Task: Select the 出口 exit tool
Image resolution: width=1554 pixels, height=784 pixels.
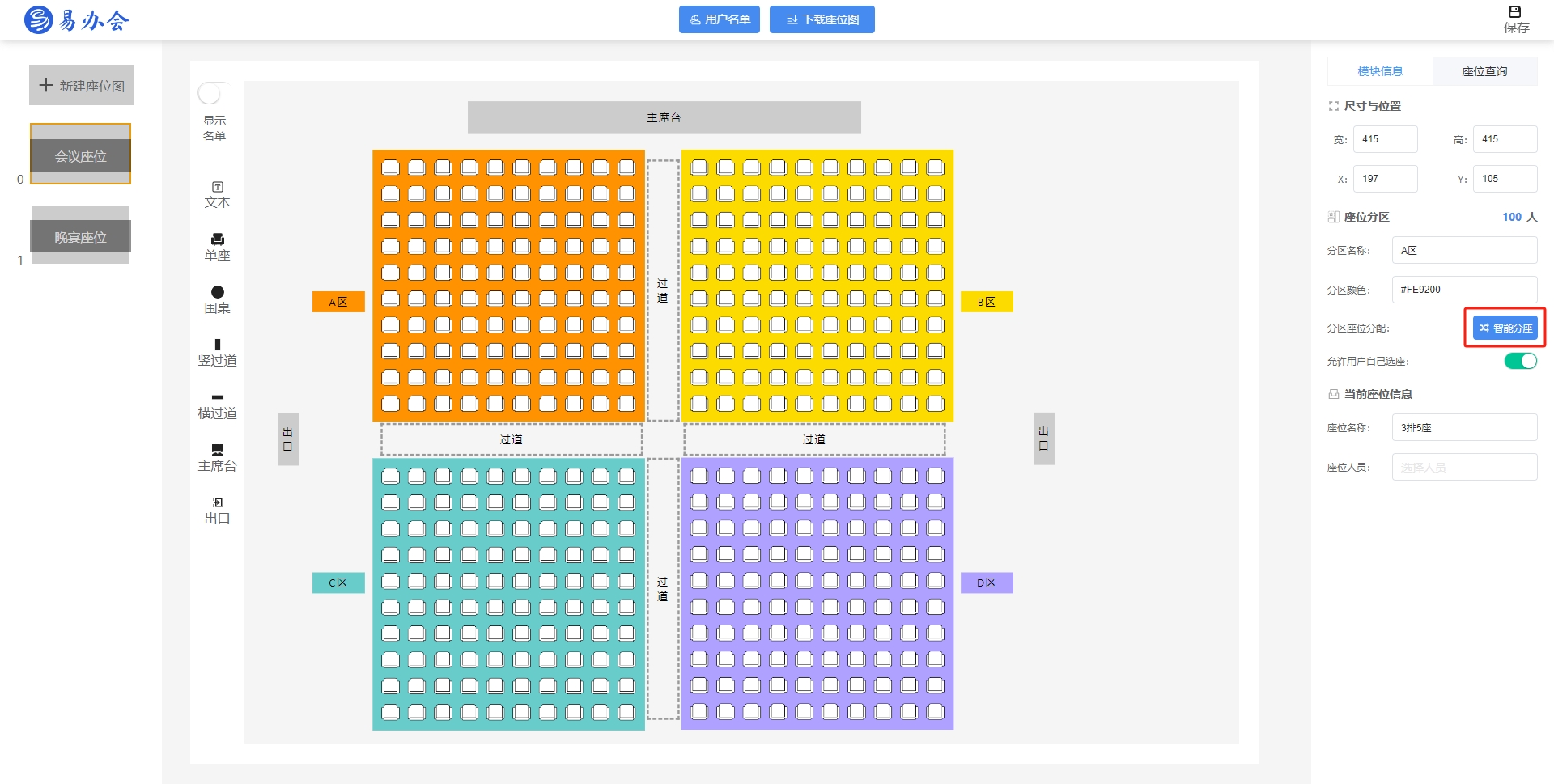Action: [x=217, y=511]
